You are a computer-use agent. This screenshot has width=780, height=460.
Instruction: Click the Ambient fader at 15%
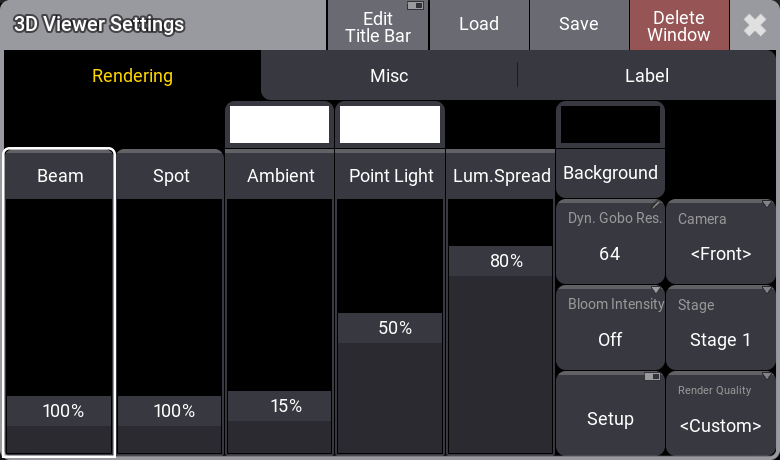(279, 406)
